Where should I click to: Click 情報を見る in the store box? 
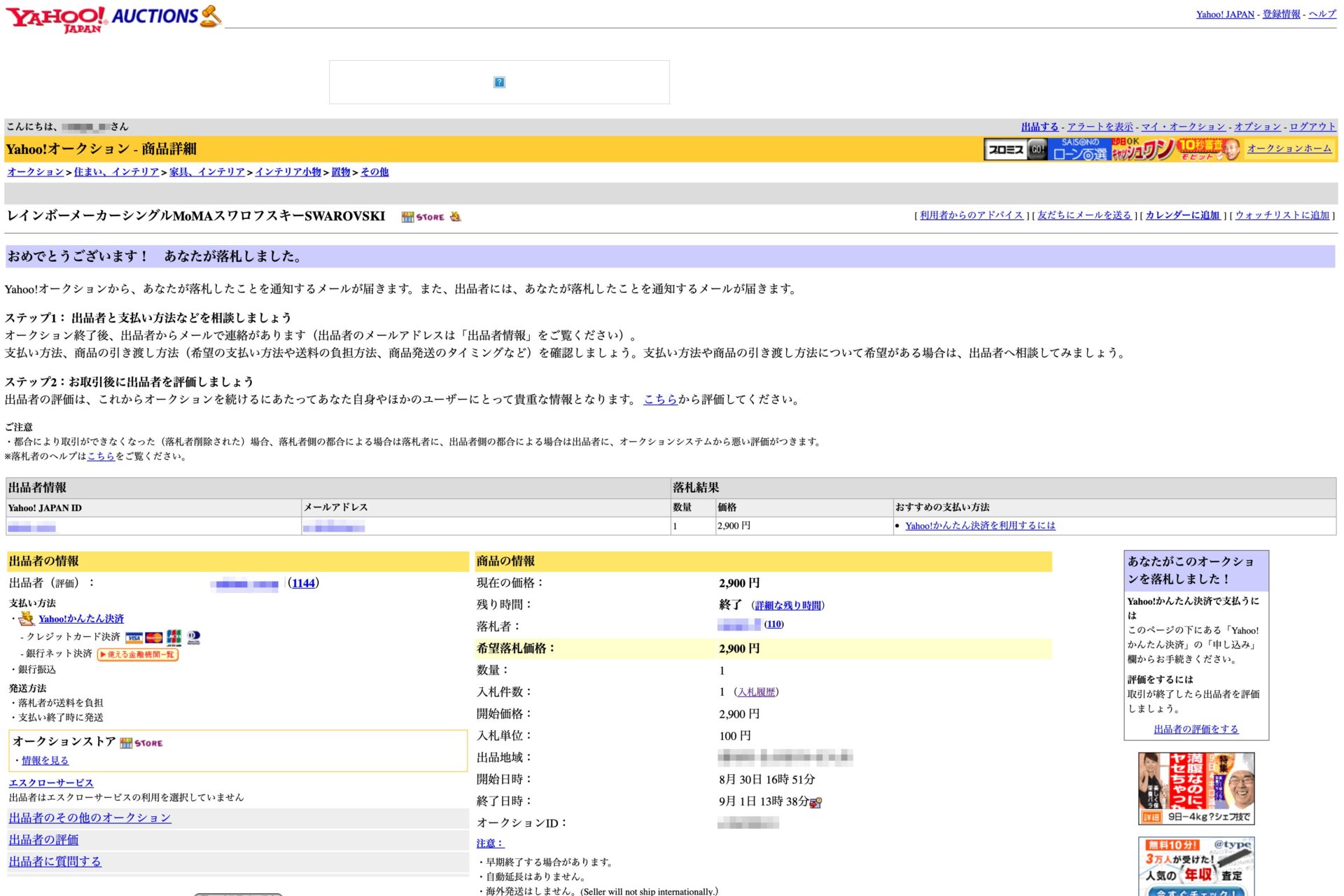point(45,761)
